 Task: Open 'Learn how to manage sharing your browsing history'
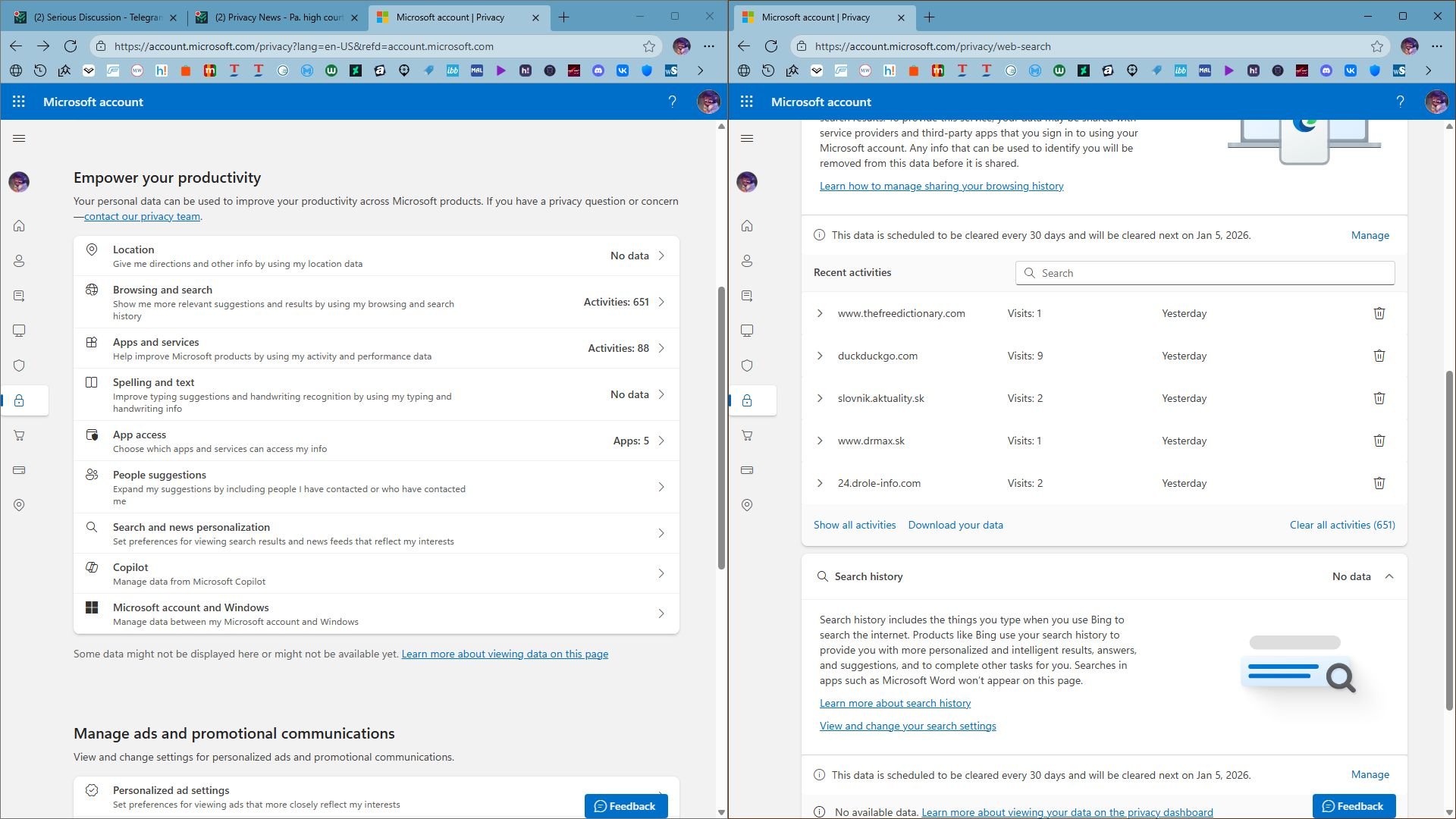tap(941, 186)
